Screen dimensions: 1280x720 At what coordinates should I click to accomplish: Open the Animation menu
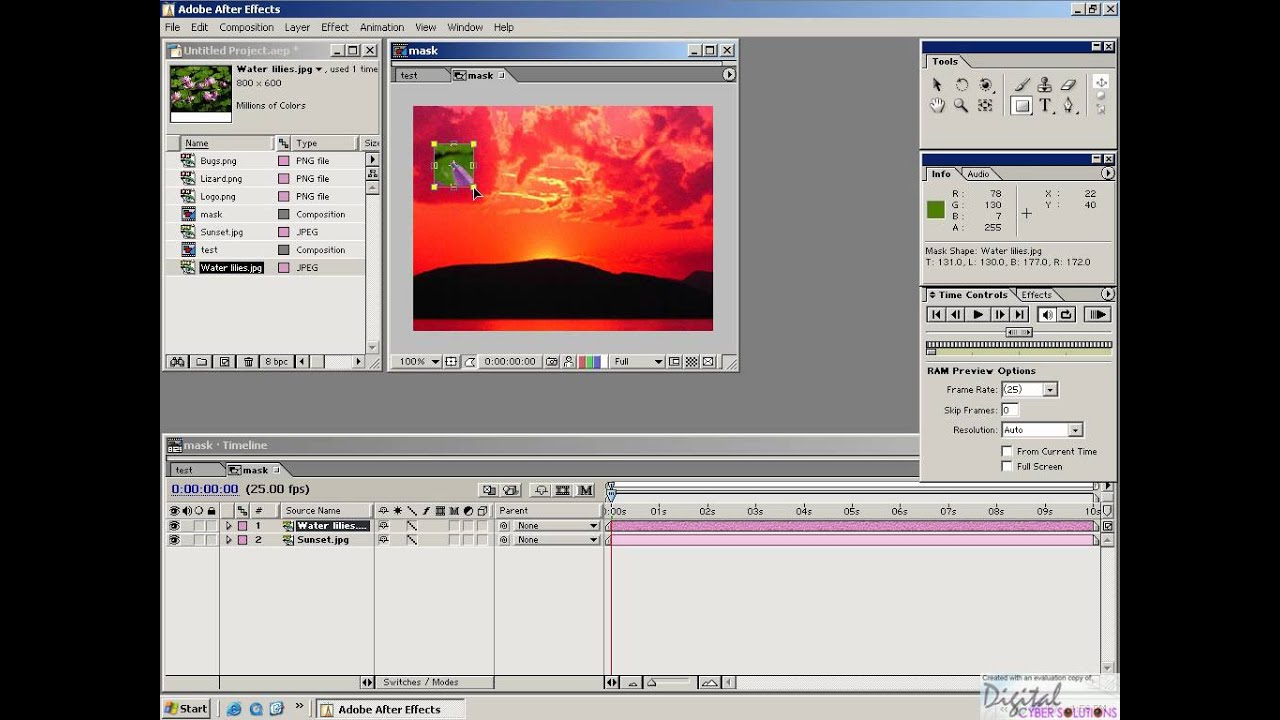(x=382, y=27)
